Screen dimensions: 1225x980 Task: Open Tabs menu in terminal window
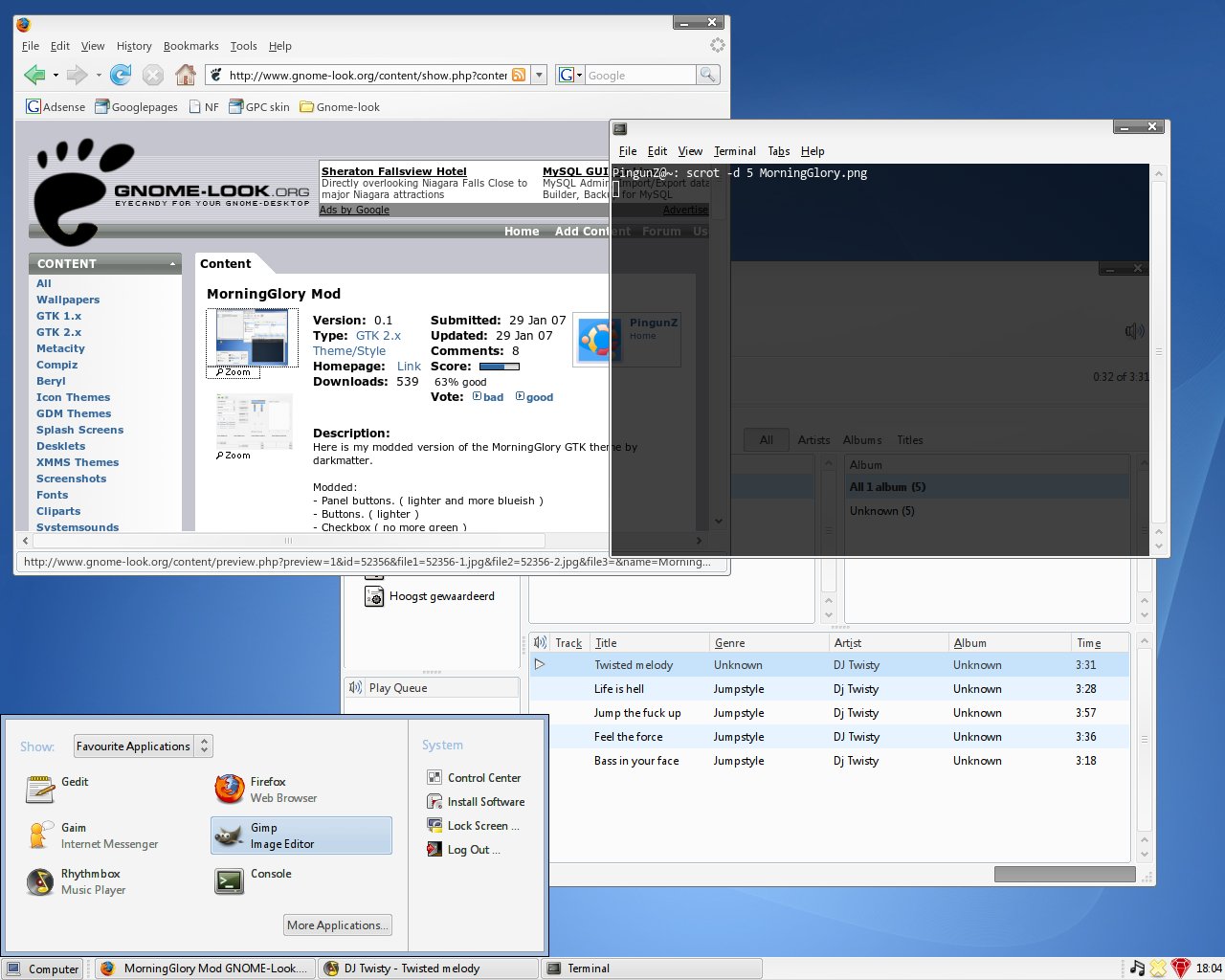point(778,151)
